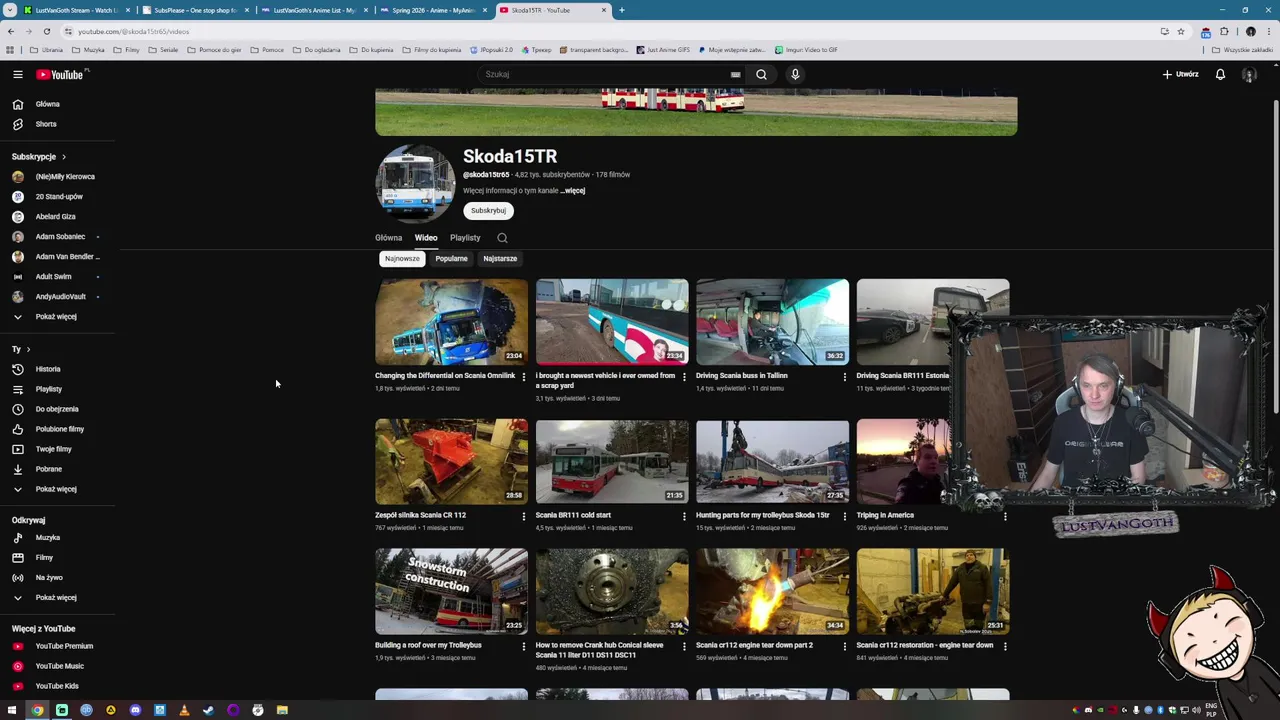Open the Seriale bookmarks folder

click(163, 49)
